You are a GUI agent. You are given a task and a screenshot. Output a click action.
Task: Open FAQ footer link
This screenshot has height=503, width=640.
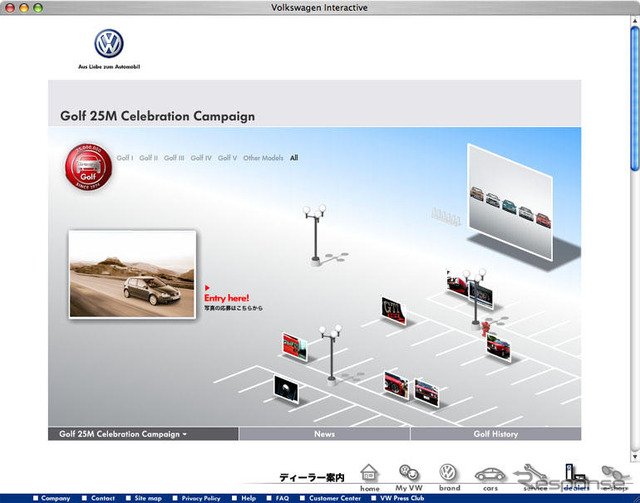click(x=278, y=498)
